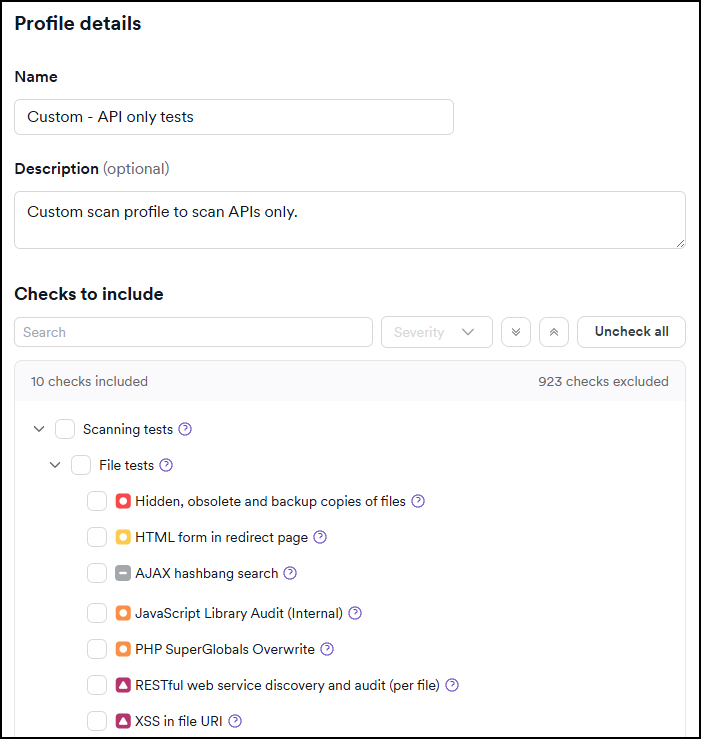Screen dimensions: 701x739
Task: Click help icon beside File tests
Action: [x=166, y=465]
